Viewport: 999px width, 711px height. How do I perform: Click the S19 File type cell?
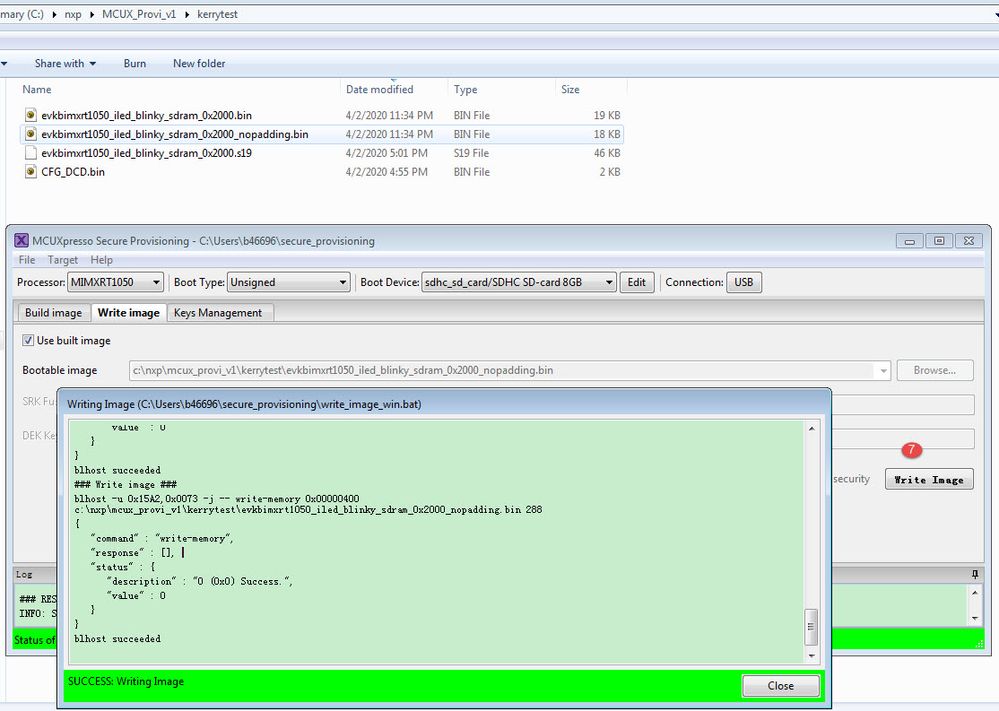pyautogui.click(x=471, y=153)
